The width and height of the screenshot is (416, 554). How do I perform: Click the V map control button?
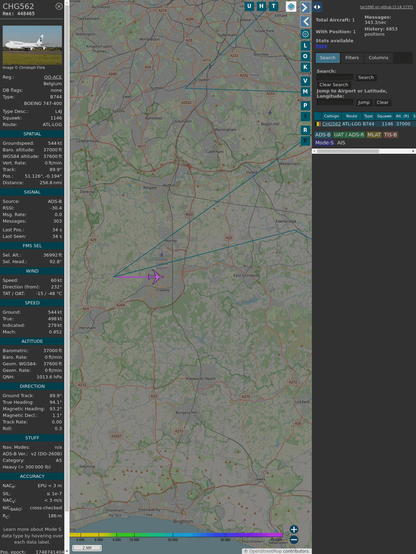tap(305, 81)
